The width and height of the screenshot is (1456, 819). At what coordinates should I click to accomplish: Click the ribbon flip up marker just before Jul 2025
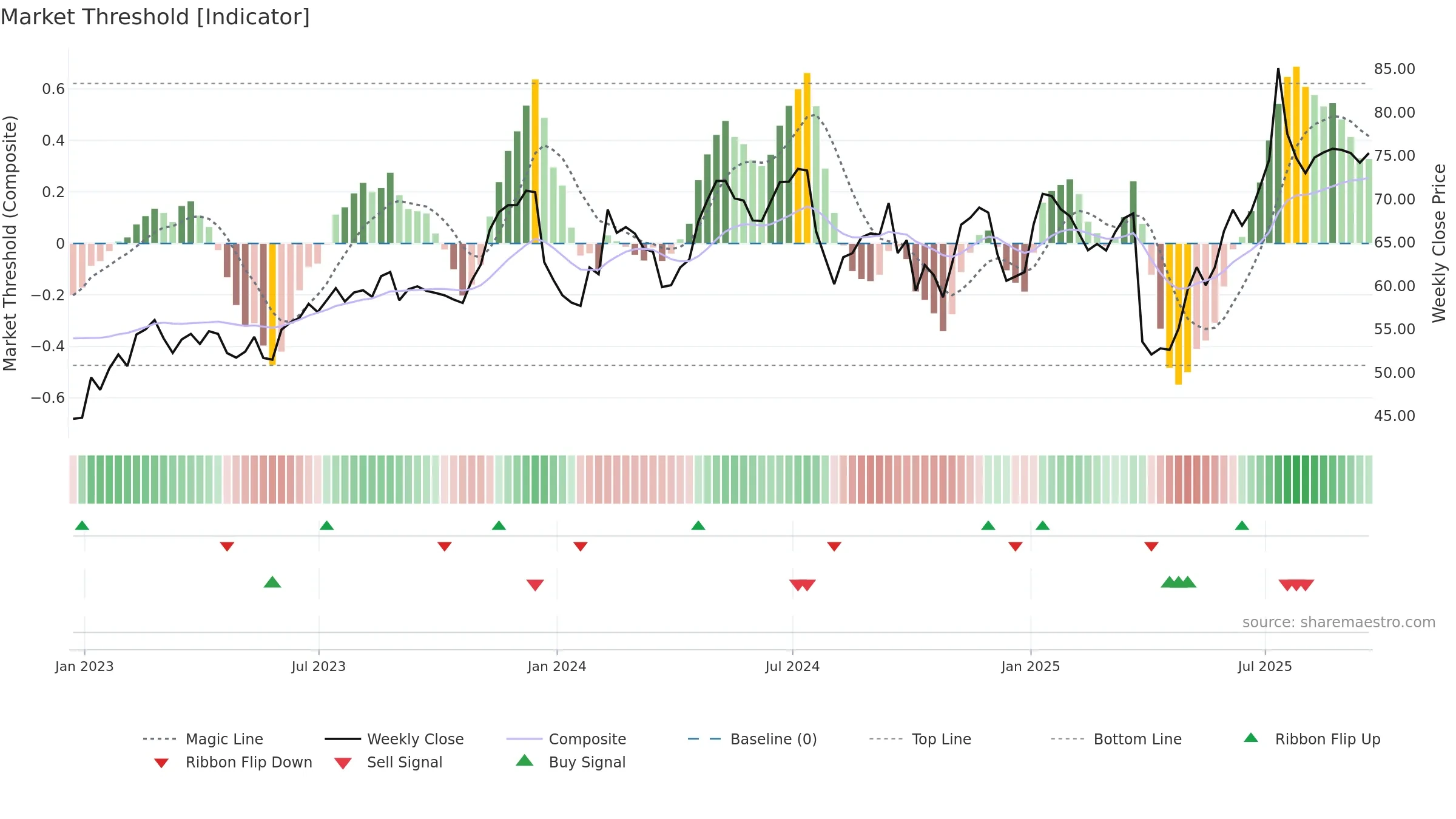pyautogui.click(x=1242, y=525)
